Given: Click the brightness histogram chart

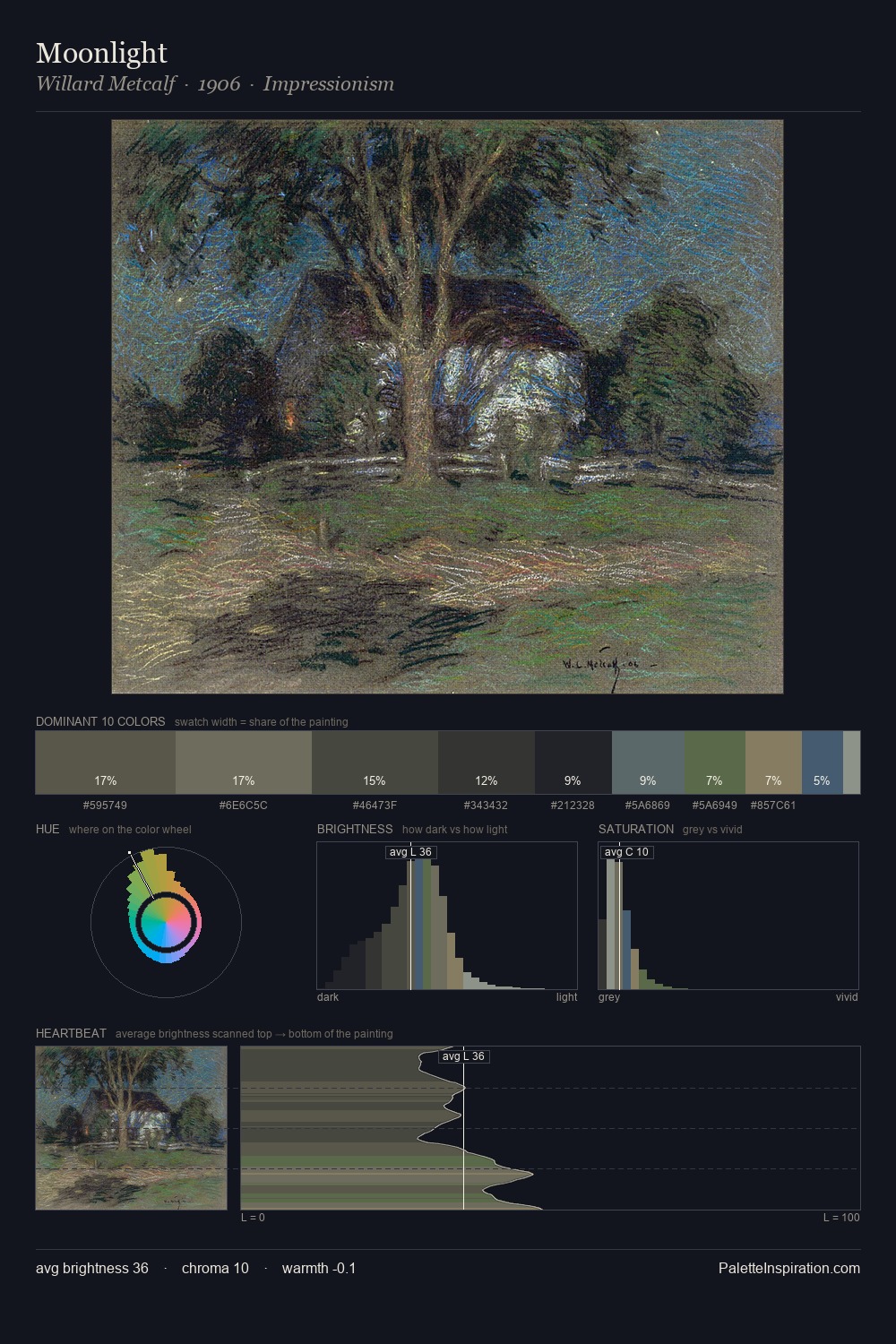Looking at the screenshot, I should pyautogui.click(x=447, y=916).
